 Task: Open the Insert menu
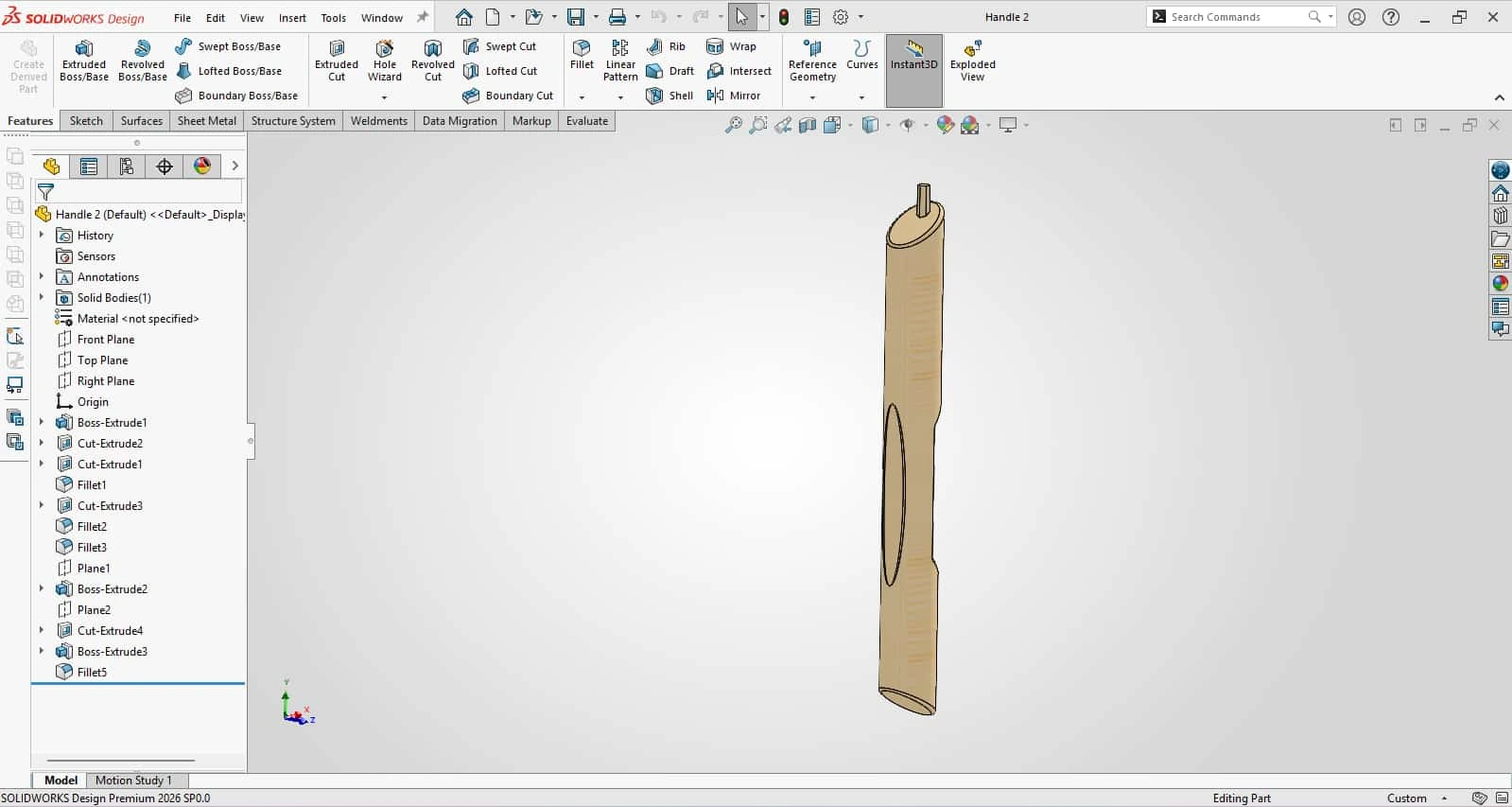[x=292, y=17]
